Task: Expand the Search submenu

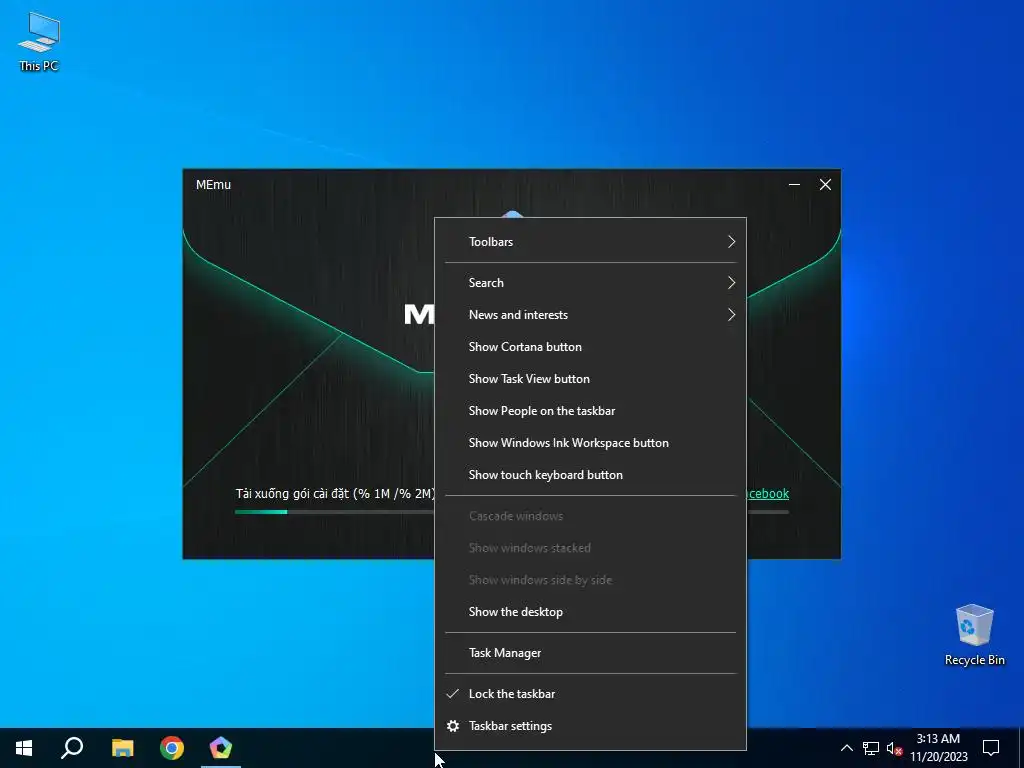Action: [590, 283]
